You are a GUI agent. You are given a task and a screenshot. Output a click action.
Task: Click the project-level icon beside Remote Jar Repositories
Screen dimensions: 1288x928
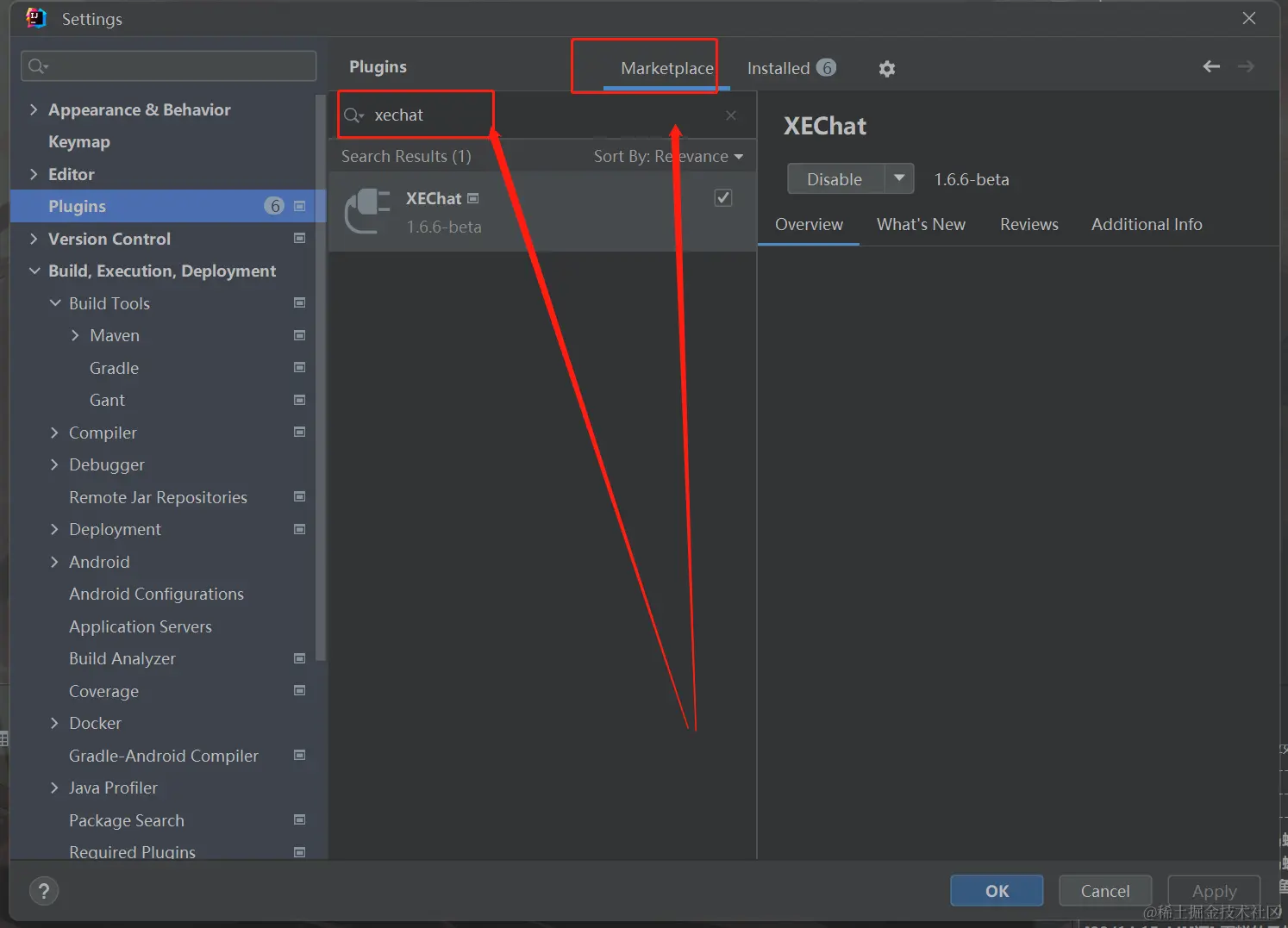pos(300,496)
